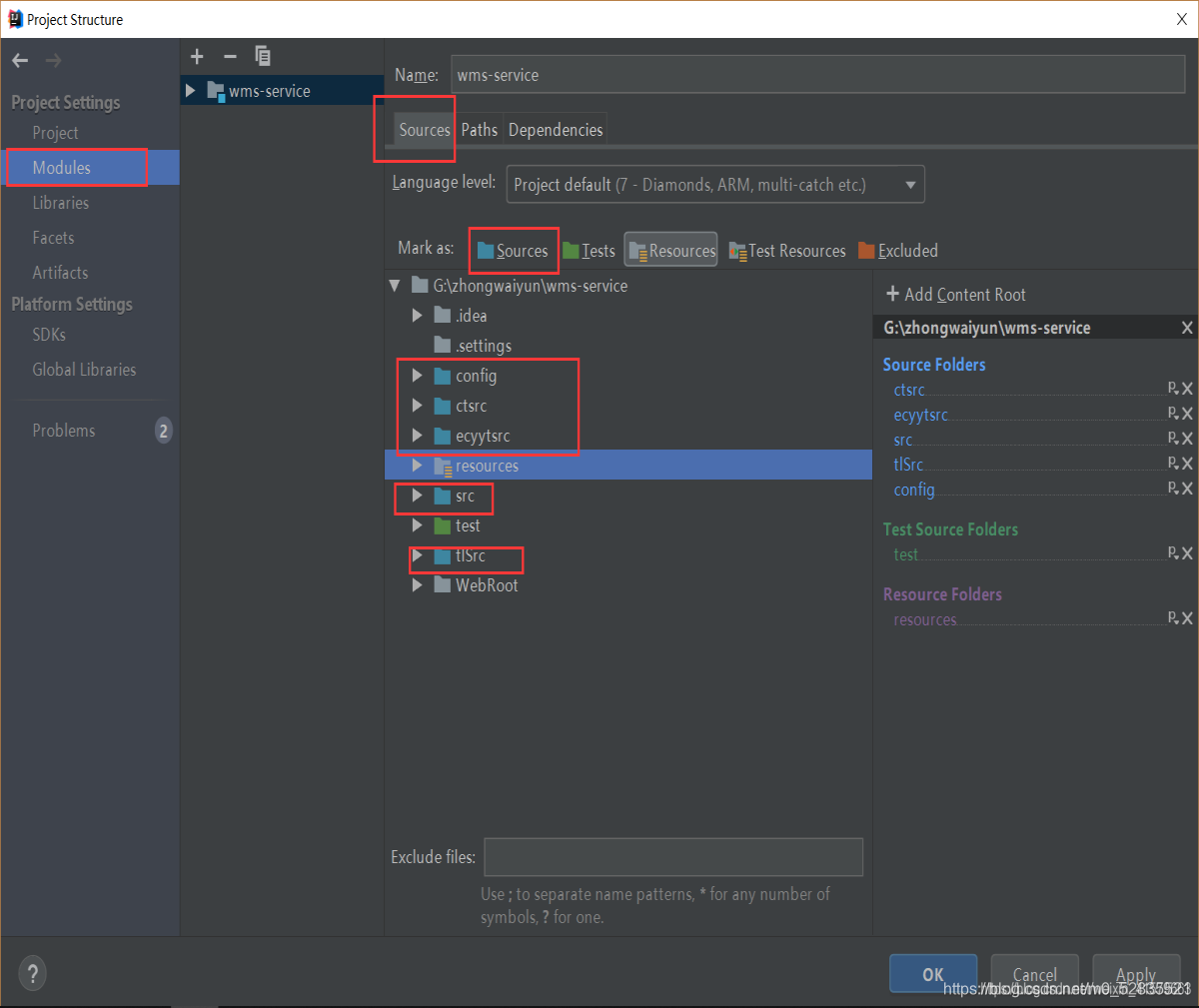Edit properties of tlSrc source folder
This screenshot has height=1008, width=1199.
(x=1173, y=464)
